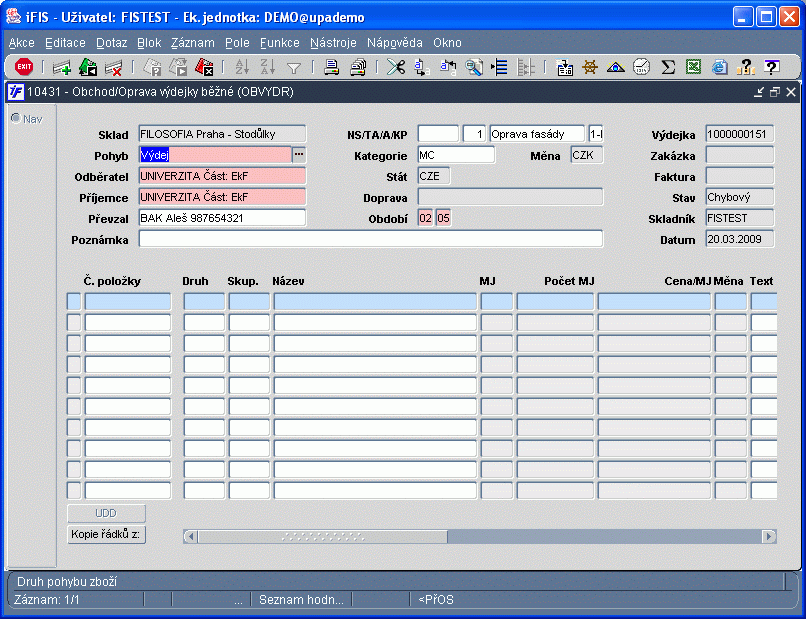Screen dimensions: 806x619
Task: Click the green save-record toolbar icon
Action: click(x=88, y=67)
